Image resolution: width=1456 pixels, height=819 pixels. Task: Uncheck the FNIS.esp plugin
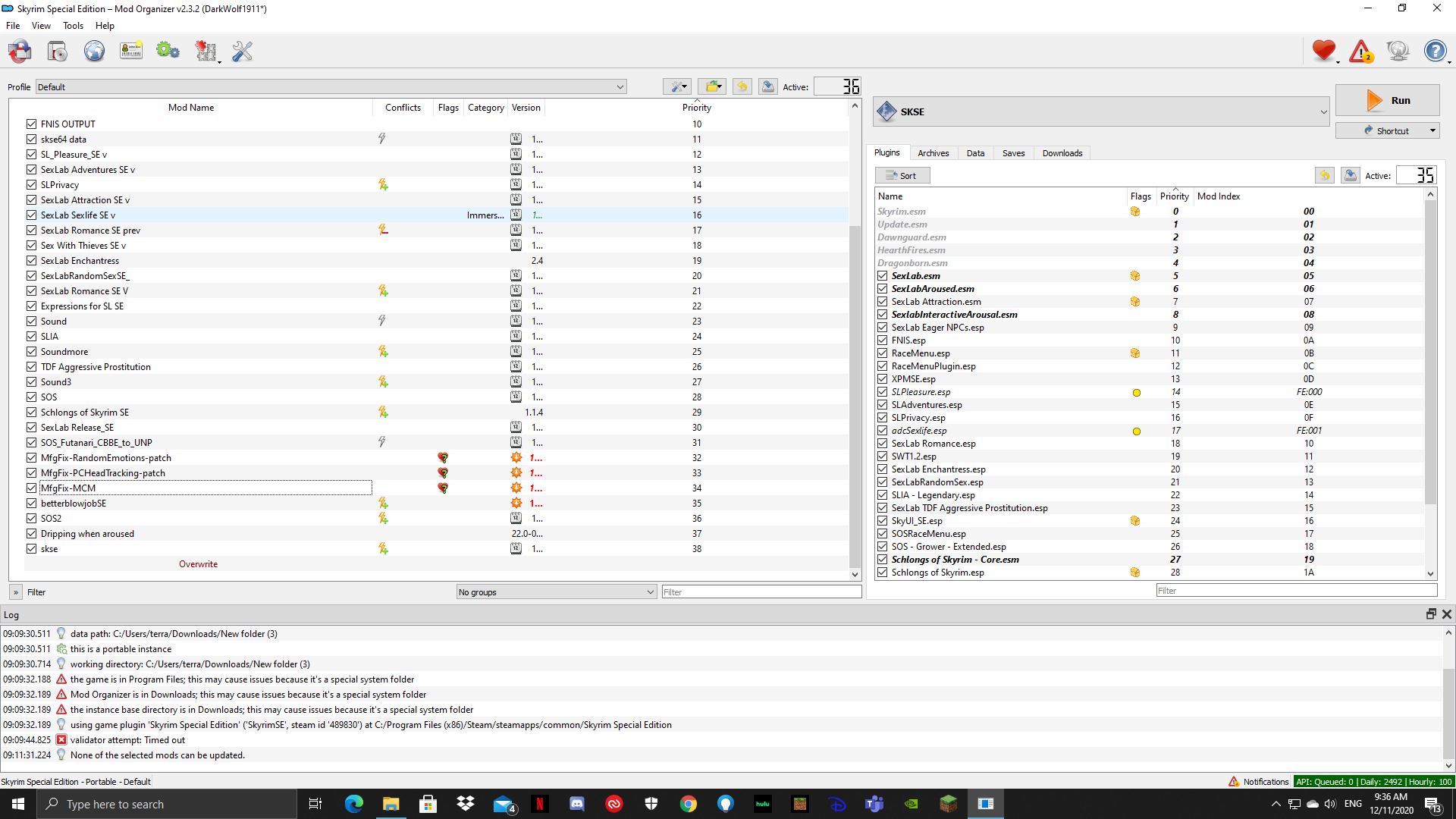[x=883, y=340]
